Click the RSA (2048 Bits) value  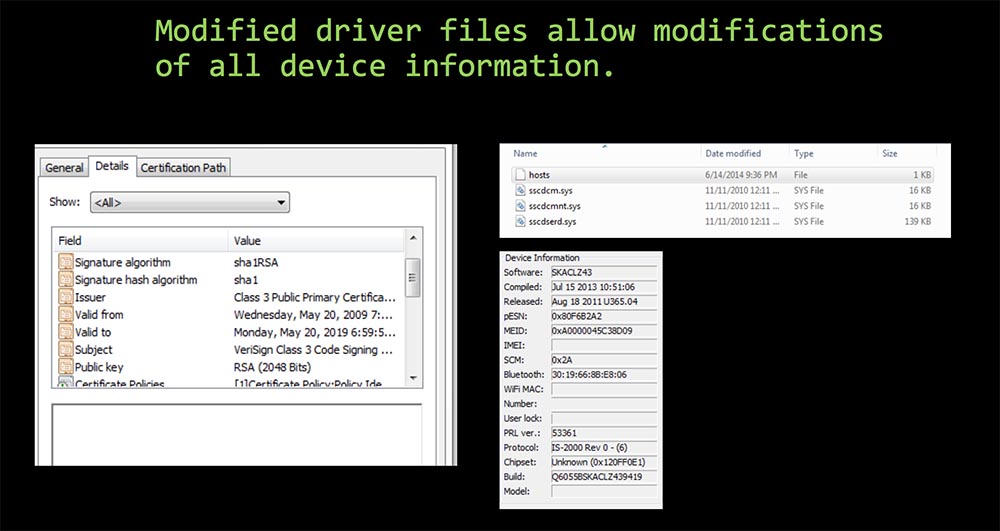[272, 367]
